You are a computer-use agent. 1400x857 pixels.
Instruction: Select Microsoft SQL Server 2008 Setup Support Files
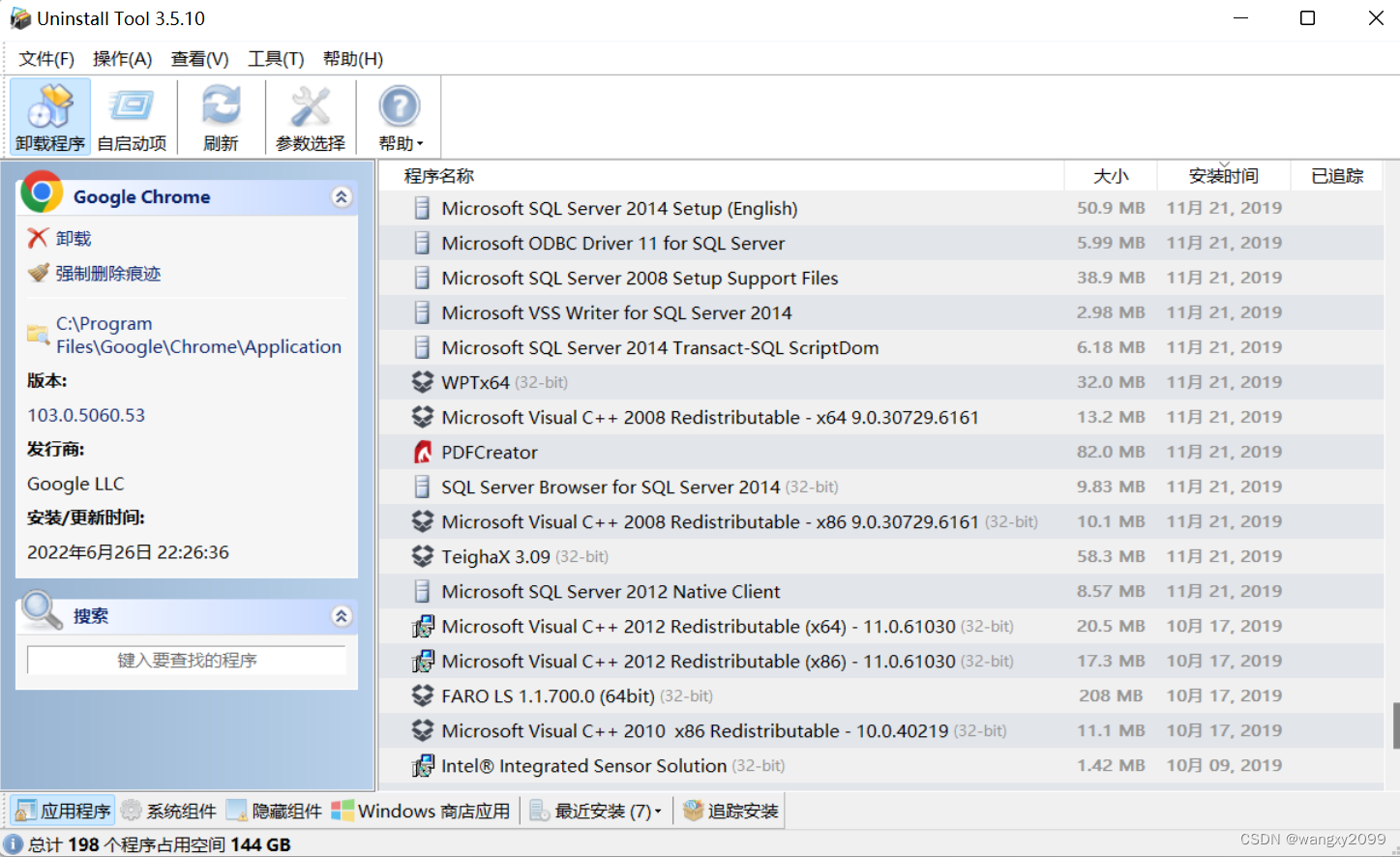(x=881, y=278)
